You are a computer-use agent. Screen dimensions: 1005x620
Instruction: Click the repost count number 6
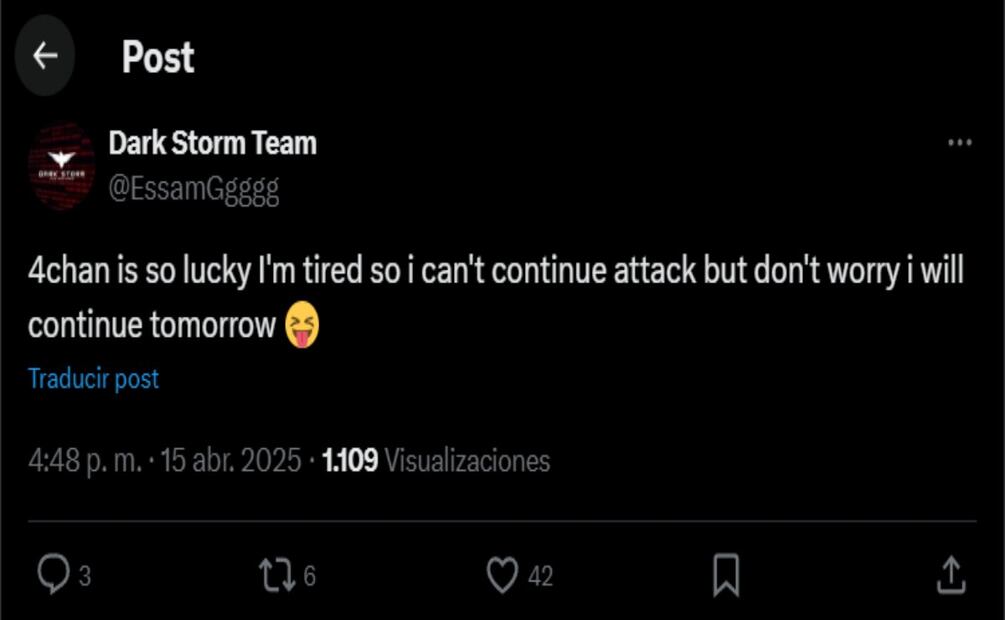pos(309,577)
